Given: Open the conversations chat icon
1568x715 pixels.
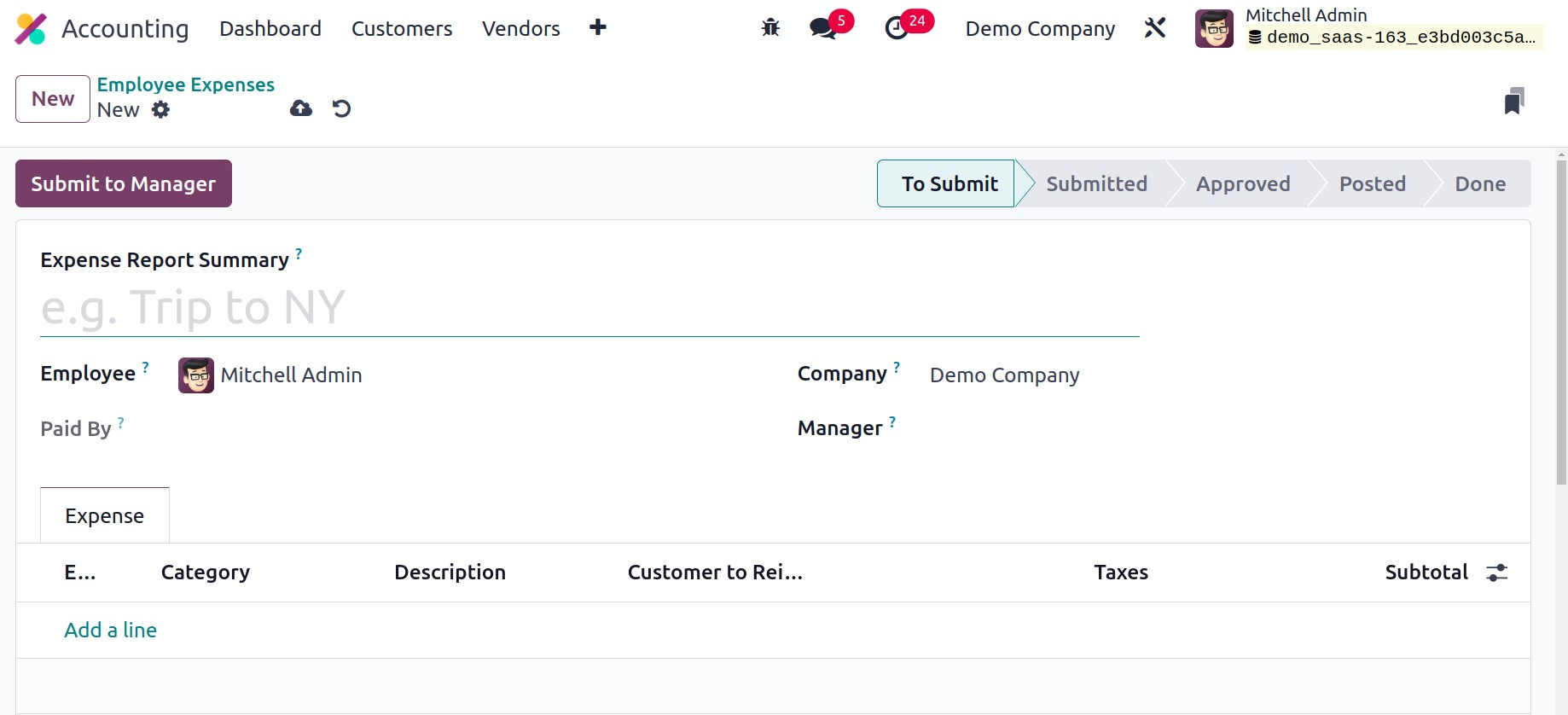Looking at the screenshot, I should coord(822,28).
